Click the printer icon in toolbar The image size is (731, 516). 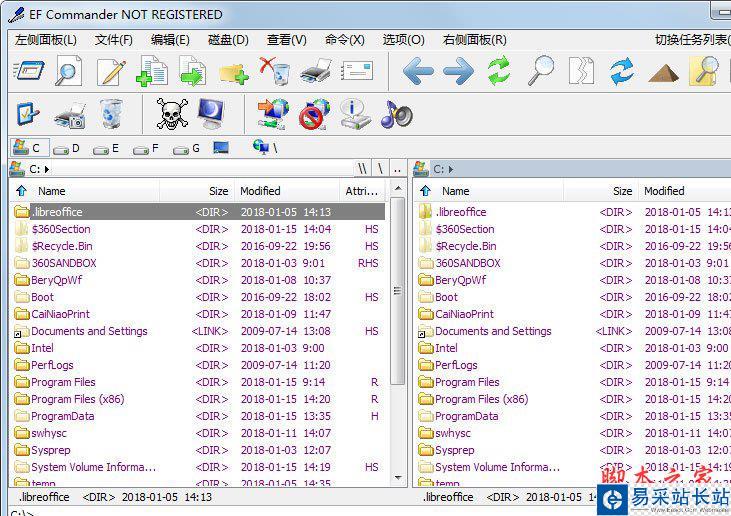coord(316,71)
